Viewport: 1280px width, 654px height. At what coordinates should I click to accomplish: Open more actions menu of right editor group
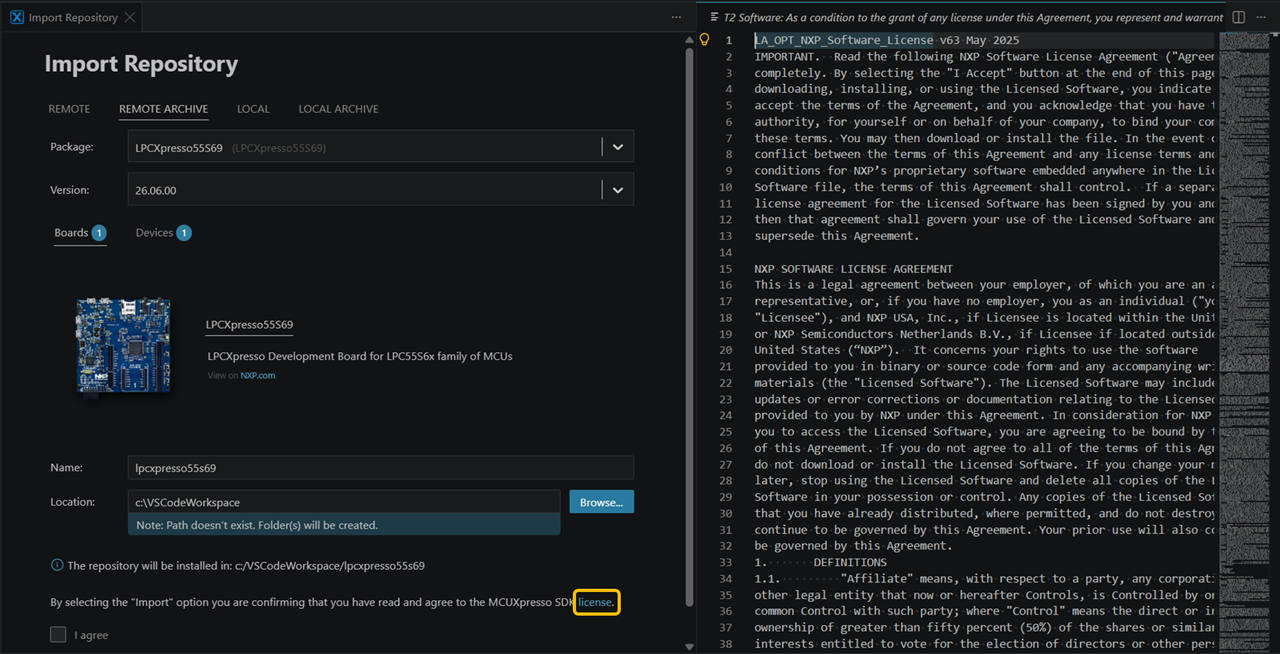(1263, 17)
